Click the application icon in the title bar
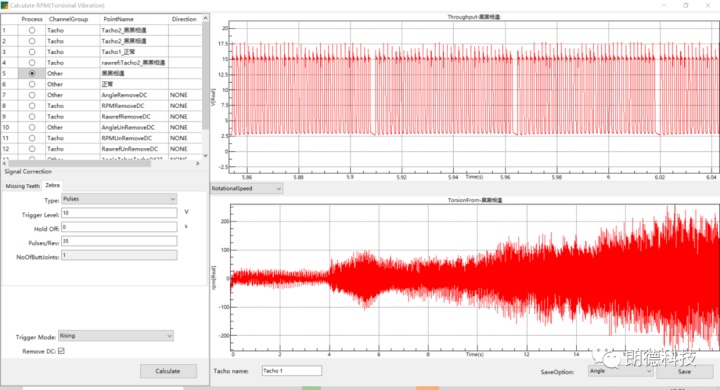This screenshot has height=390, width=720. [x=4, y=5]
